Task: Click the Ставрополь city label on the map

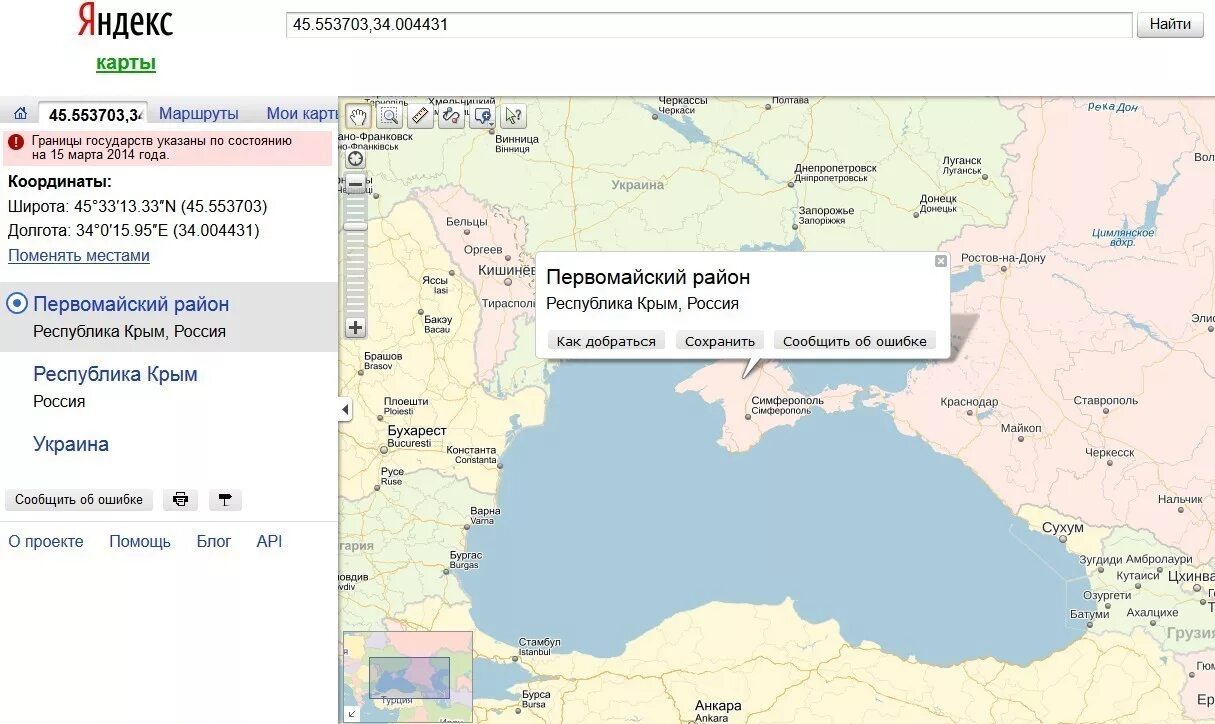Action: [x=1105, y=401]
